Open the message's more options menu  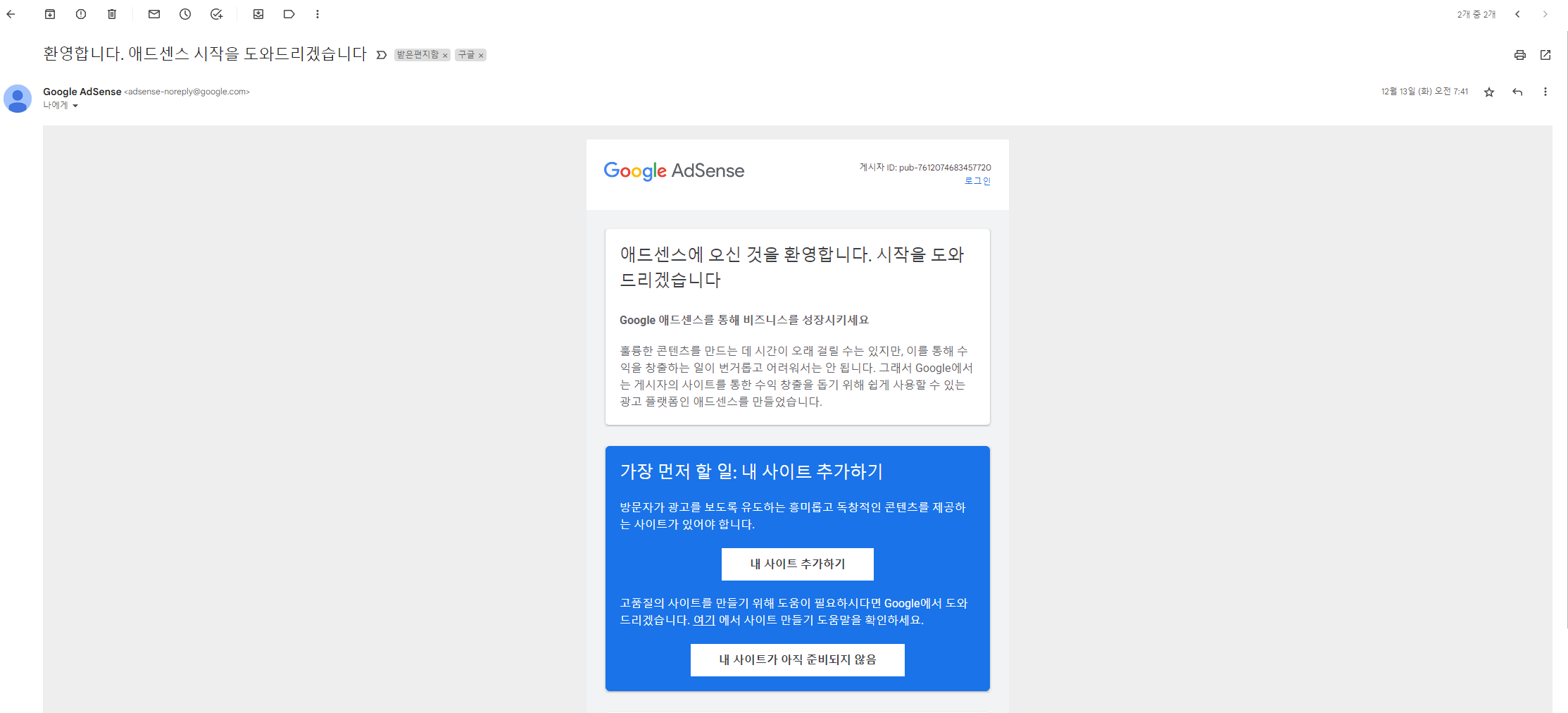(1545, 92)
